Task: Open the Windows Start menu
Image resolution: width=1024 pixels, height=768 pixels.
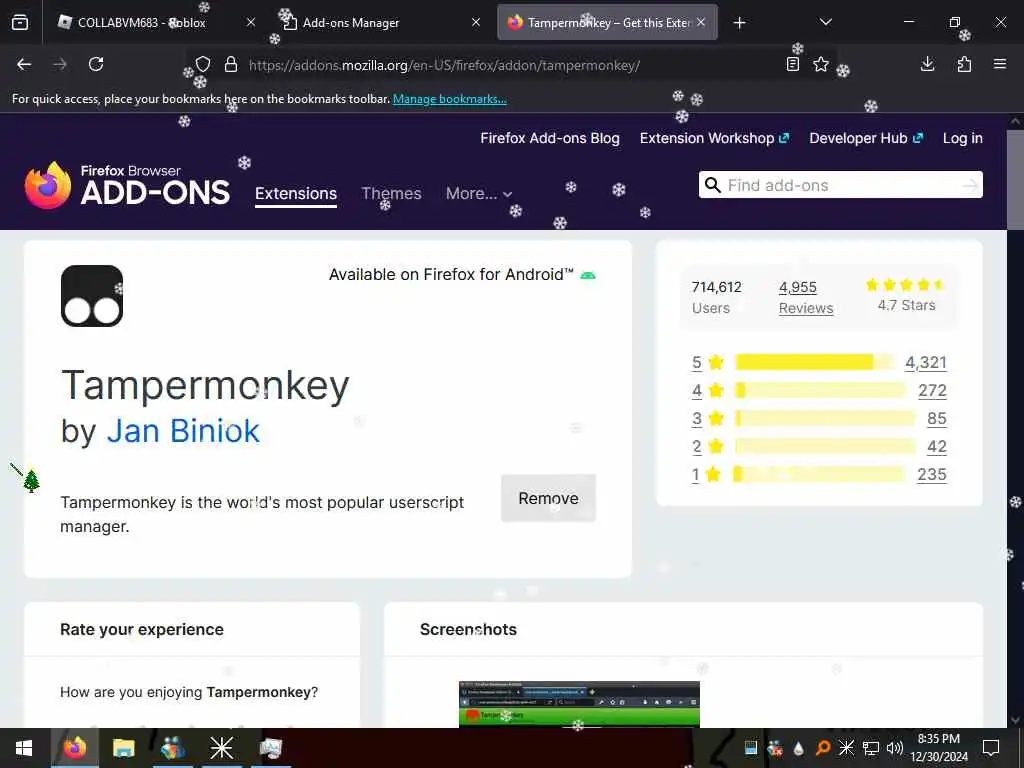Action: click(24, 748)
